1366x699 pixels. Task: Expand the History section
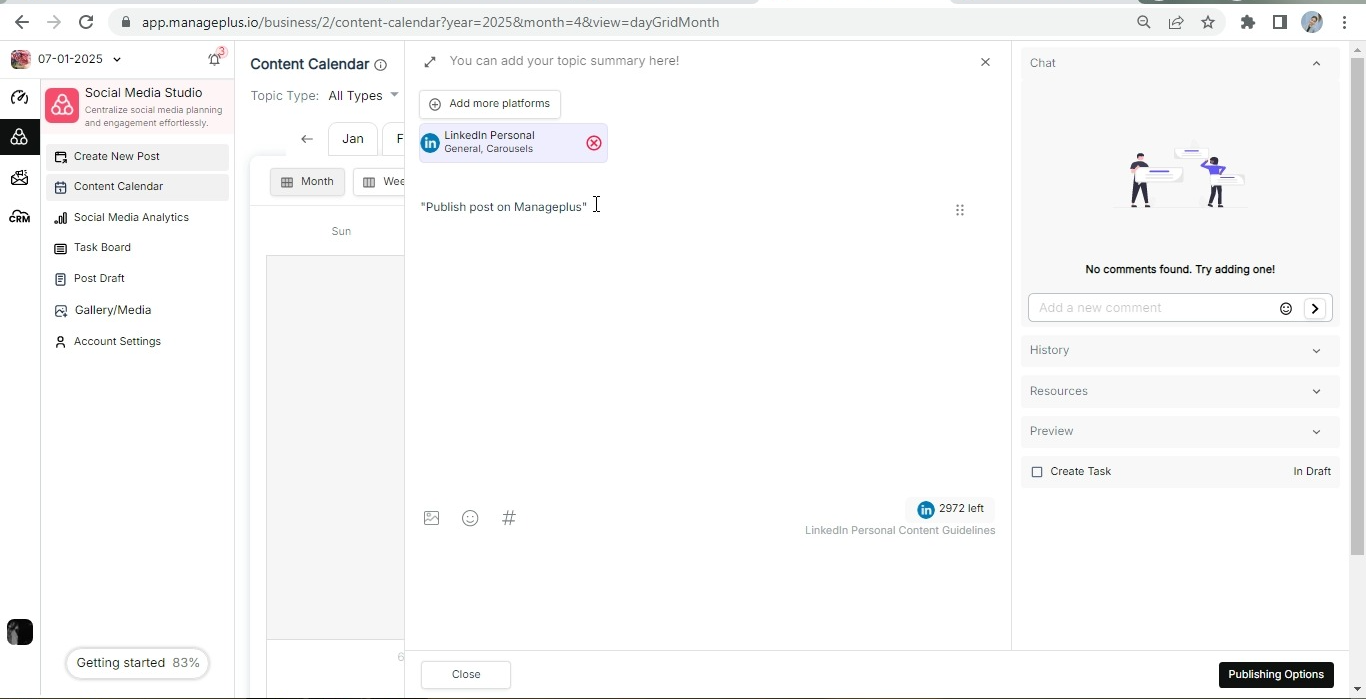pyautogui.click(x=1180, y=350)
